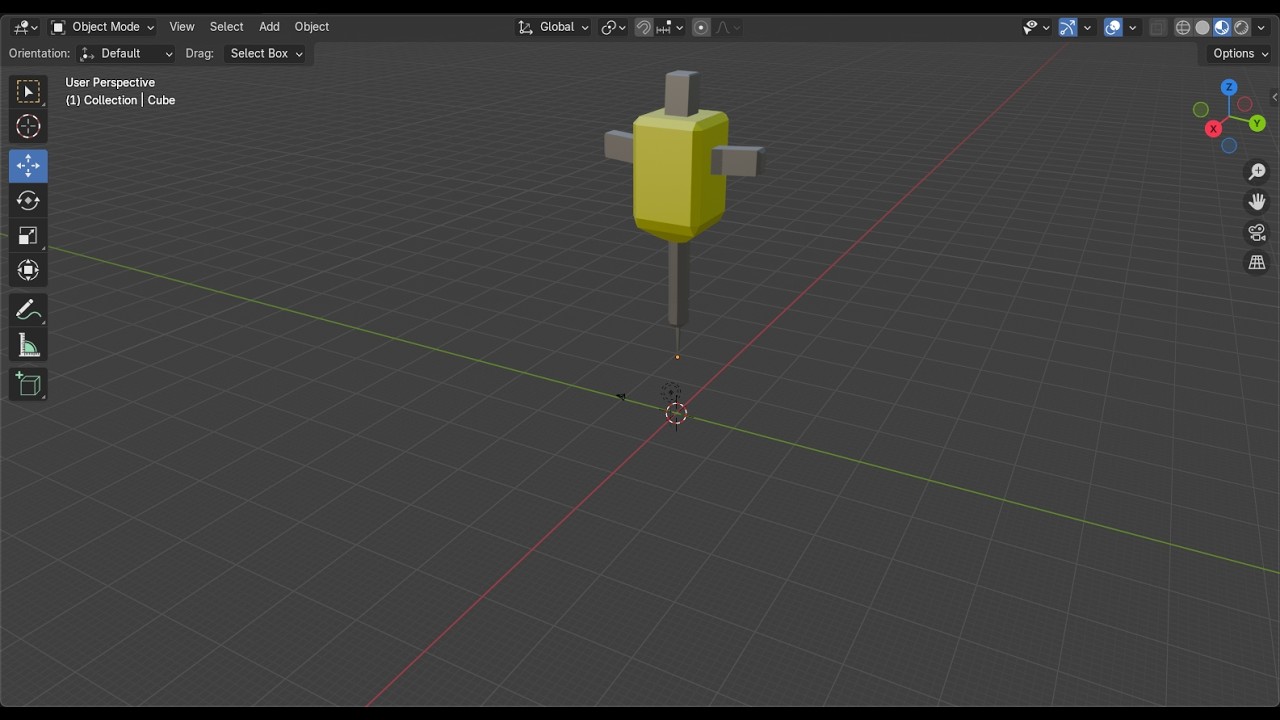
Task: Open Global transform orientation dropdown
Action: pyautogui.click(x=553, y=27)
